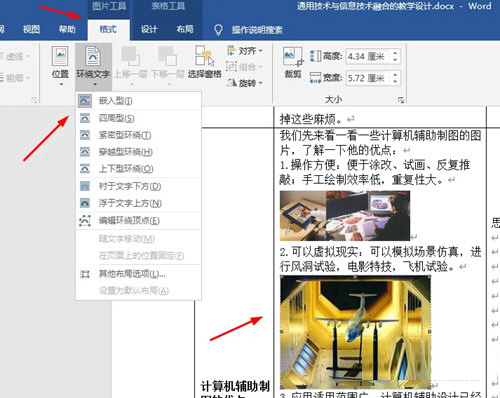This screenshot has width=500, height=398.
Task: Click the 高度 height icon
Action: click(315, 56)
